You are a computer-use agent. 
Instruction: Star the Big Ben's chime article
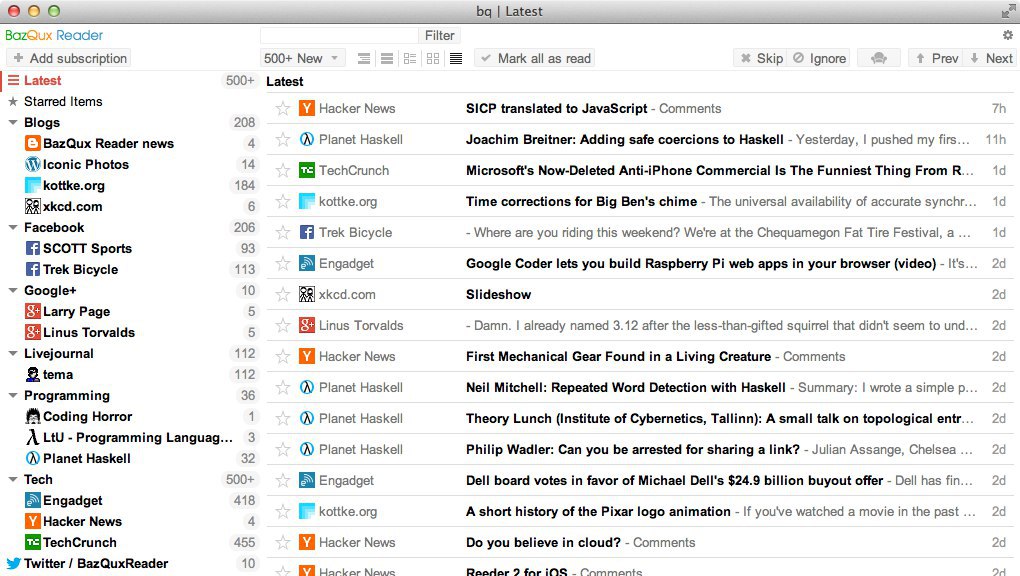coord(282,201)
